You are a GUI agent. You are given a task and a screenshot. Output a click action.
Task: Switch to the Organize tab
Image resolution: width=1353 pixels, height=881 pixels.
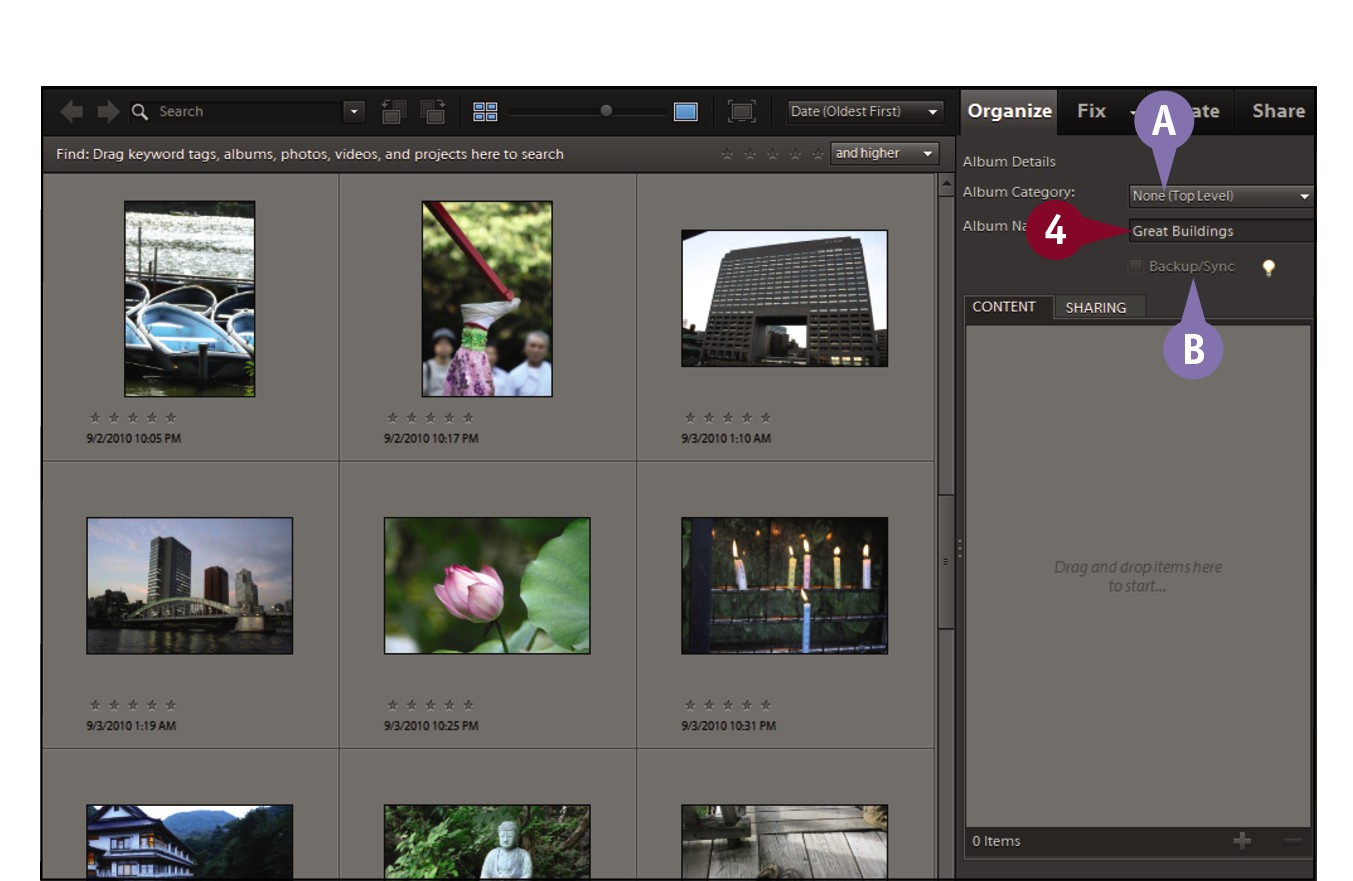(1009, 111)
